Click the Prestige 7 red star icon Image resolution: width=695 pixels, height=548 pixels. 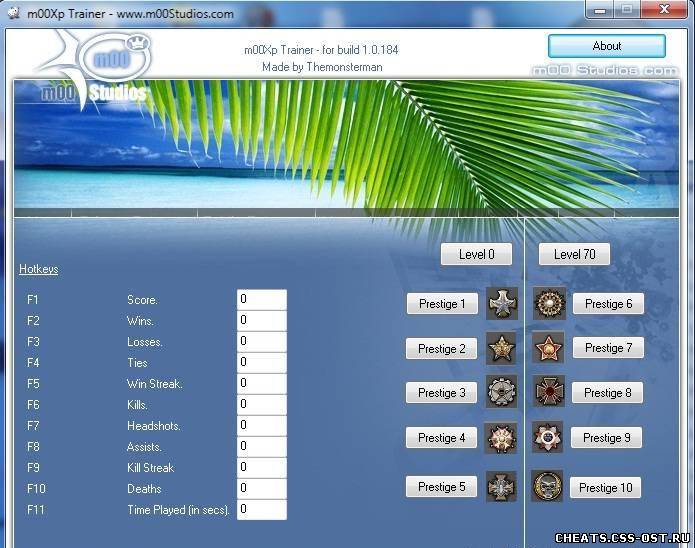click(x=548, y=348)
